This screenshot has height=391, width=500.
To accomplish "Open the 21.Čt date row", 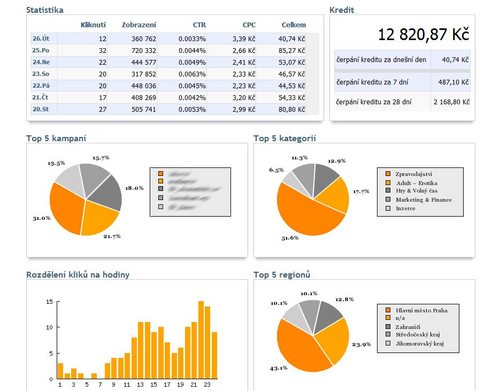I will (174, 97).
